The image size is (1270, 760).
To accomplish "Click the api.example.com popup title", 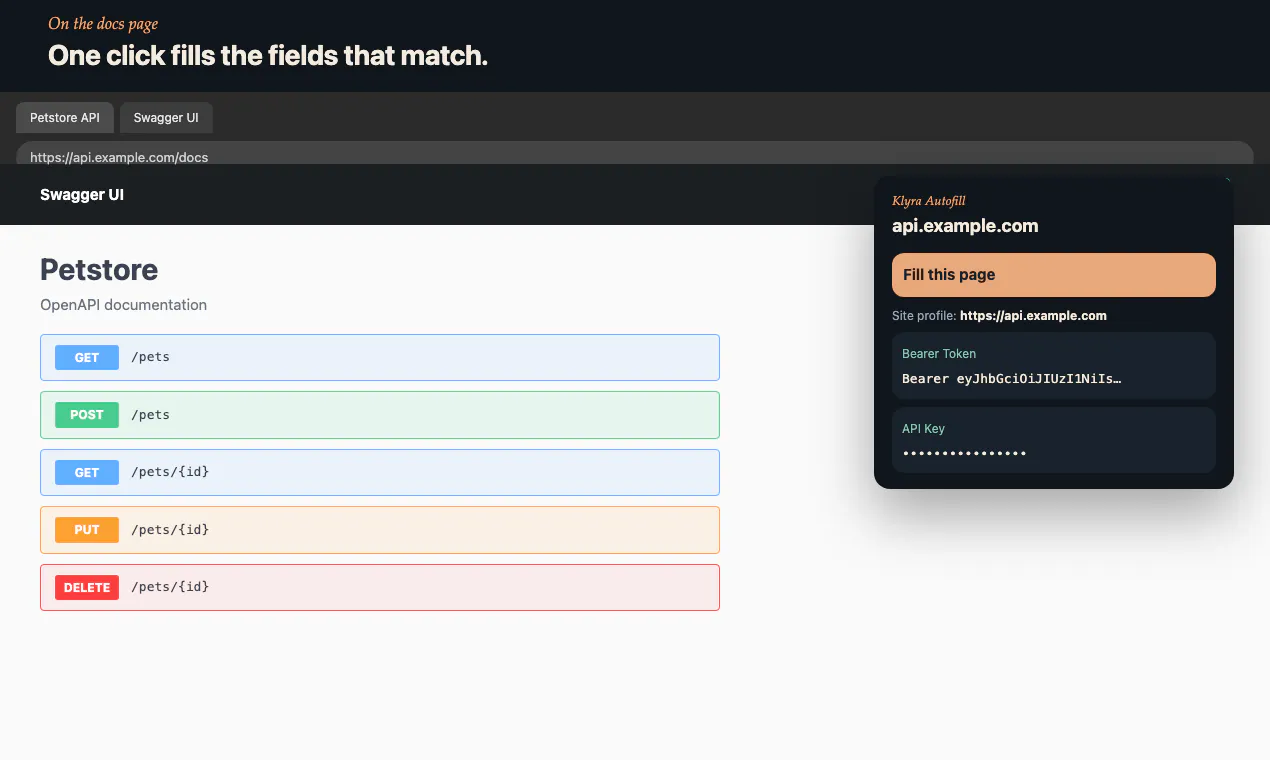I will point(965,226).
